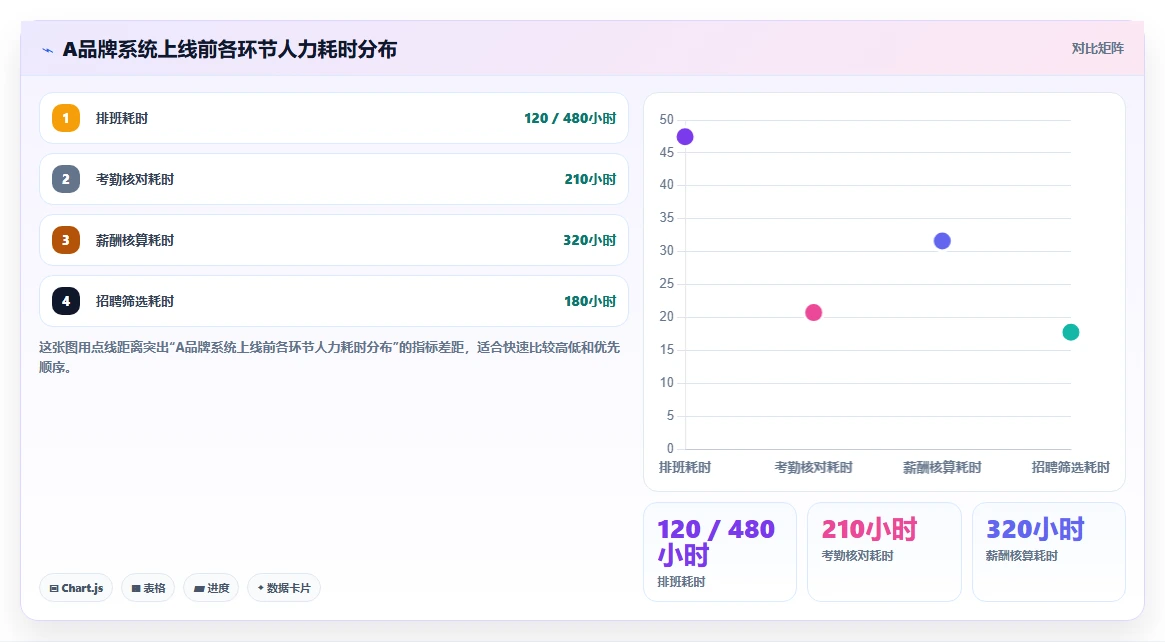
Task: Click the 表格 tag
Action: pyautogui.click(x=148, y=588)
